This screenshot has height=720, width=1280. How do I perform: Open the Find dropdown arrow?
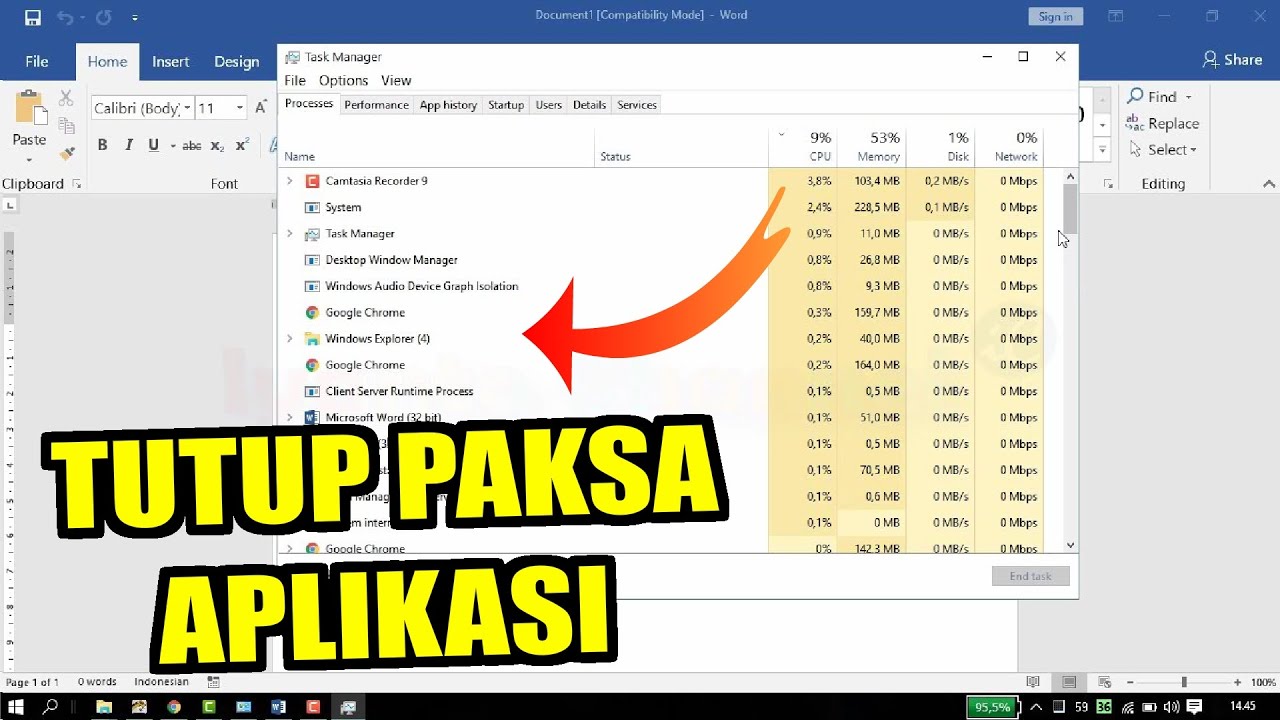click(1188, 97)
